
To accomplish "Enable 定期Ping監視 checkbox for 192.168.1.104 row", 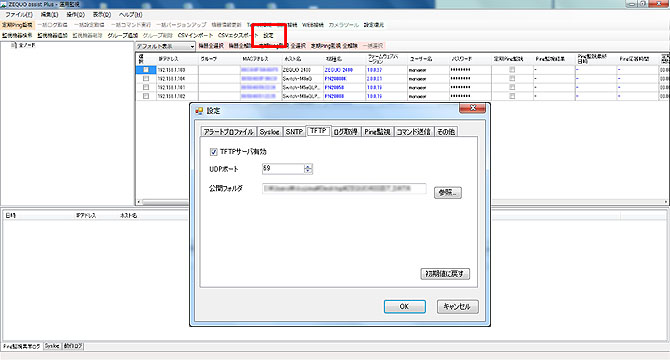I will (512, 79).
